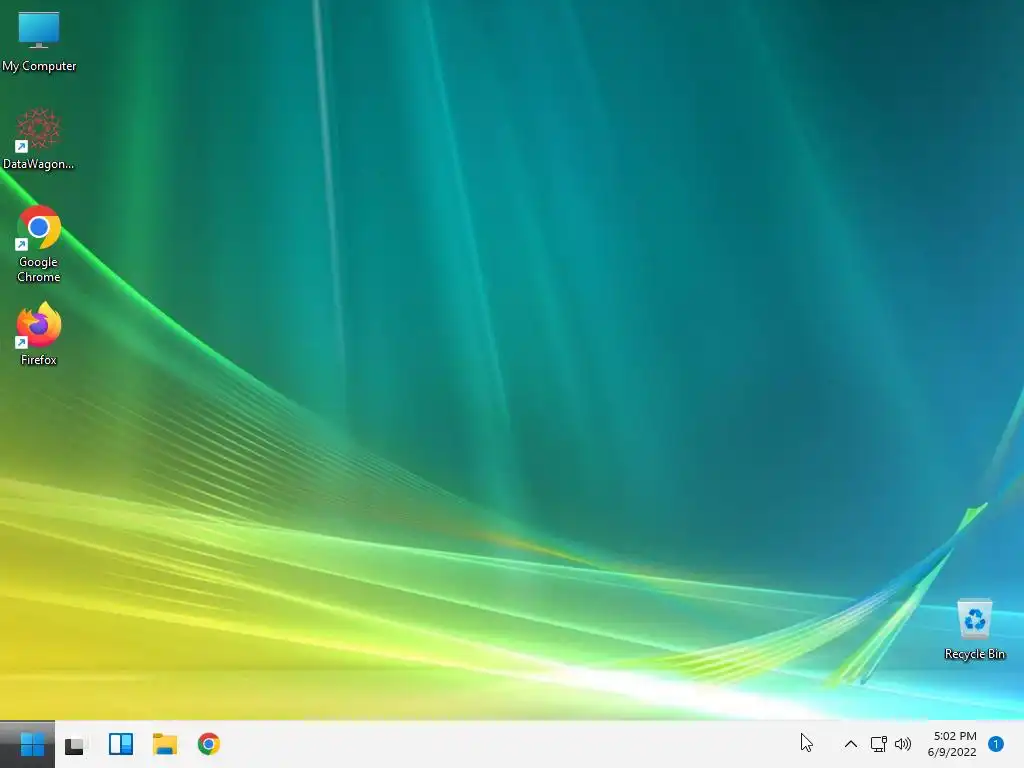Screen dimensions: 1024x768
Task: Open the Widgets panel on taskbar
Action: 121,744
